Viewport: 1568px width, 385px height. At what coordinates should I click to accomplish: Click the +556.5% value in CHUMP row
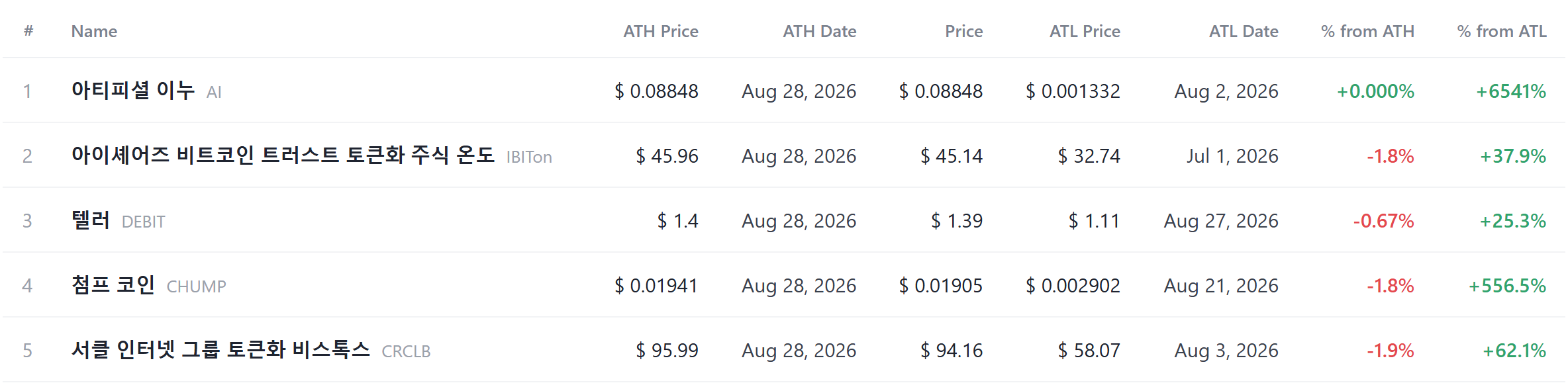1507,286
